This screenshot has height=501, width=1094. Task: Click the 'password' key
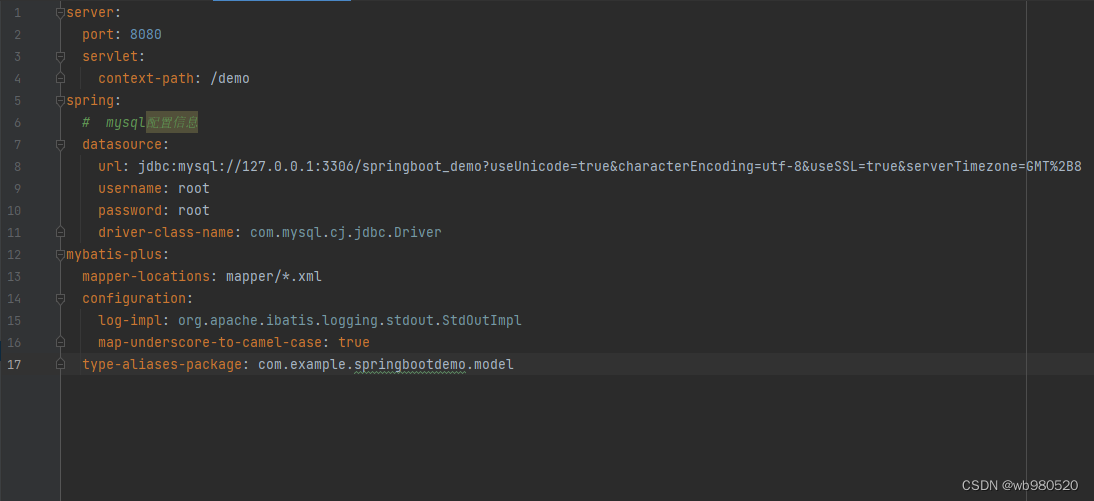(130, 211)
